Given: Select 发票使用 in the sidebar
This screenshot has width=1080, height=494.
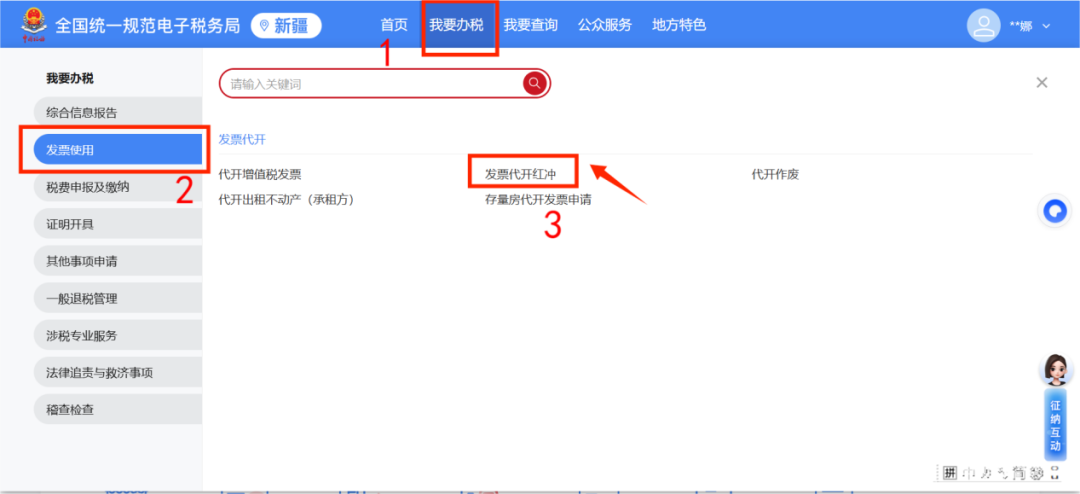Looking at the screenshot, I should 117,150.
